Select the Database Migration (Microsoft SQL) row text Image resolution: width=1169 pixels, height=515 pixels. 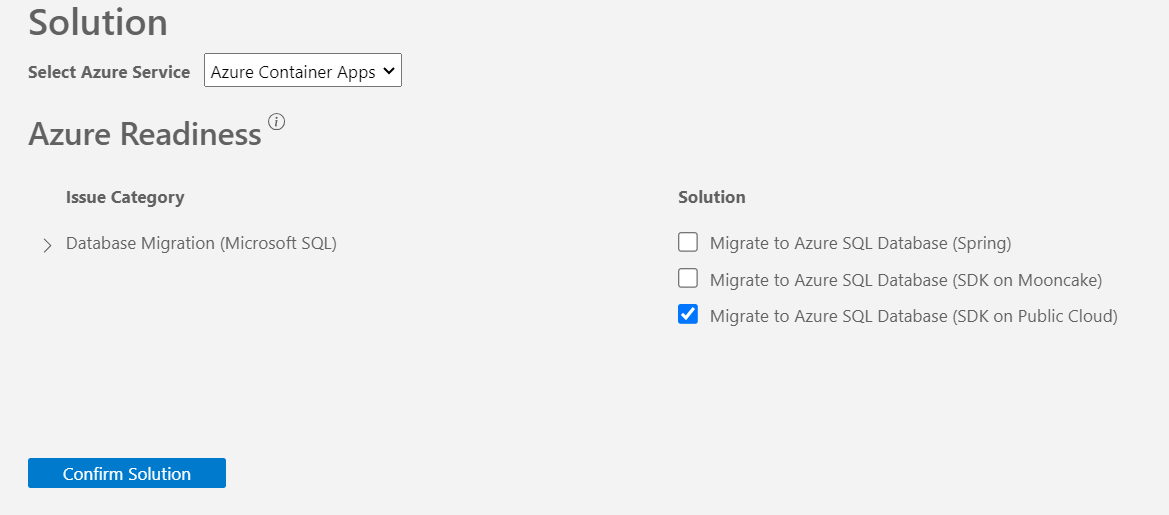tap(201, 243)
